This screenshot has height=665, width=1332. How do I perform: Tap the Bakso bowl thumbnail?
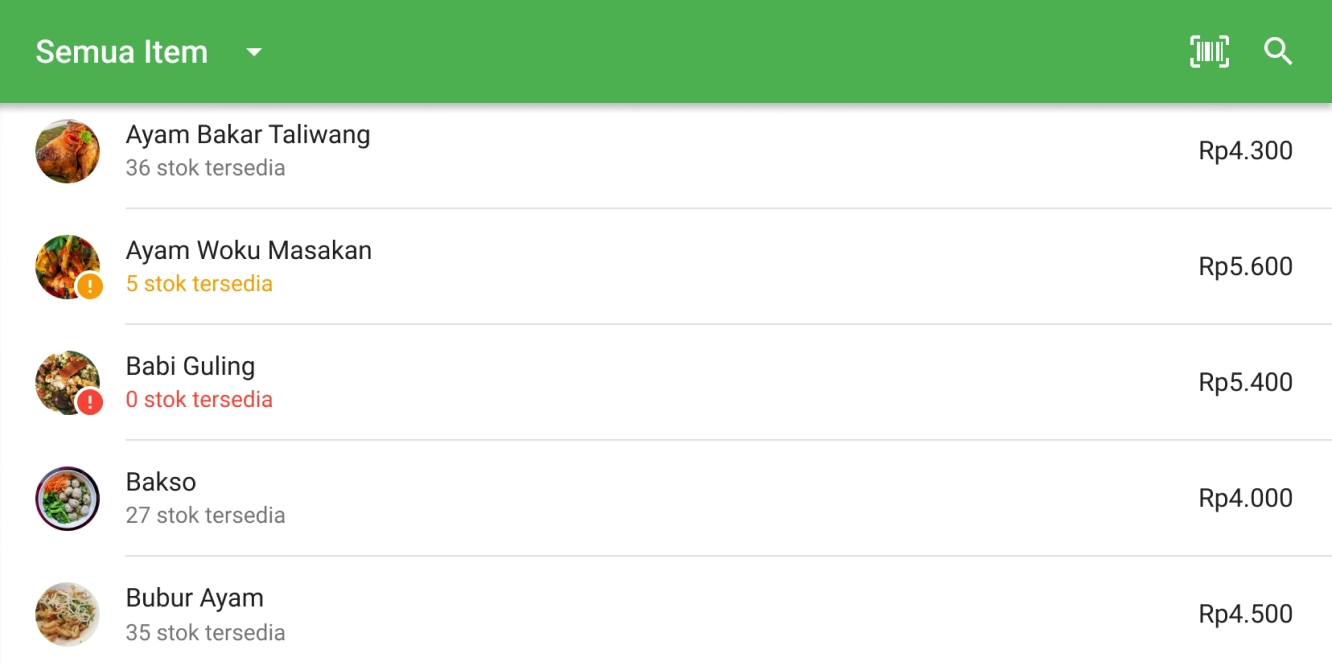(67, 498)
